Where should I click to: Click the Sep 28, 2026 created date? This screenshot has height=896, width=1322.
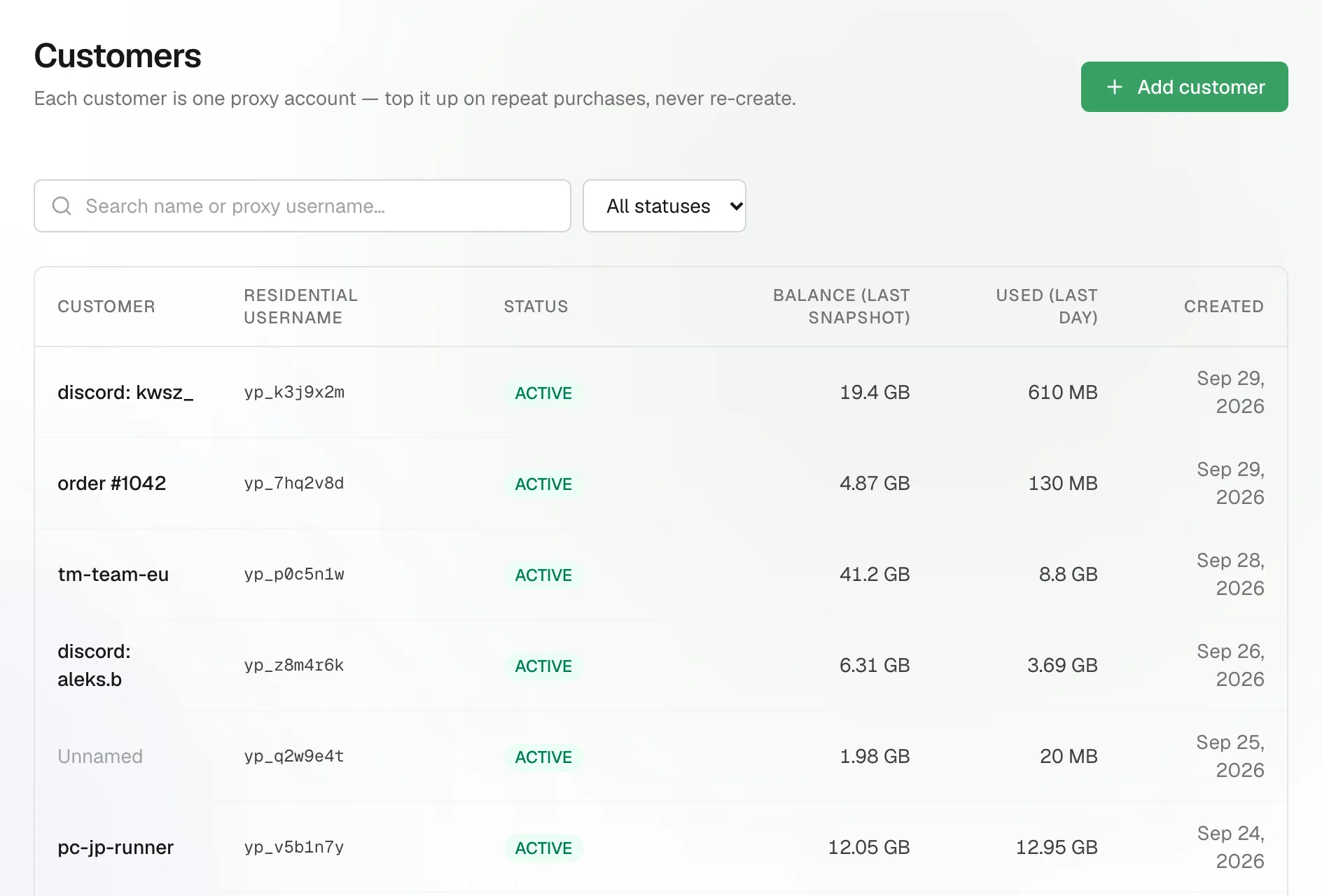click(x=1230, y=575)
